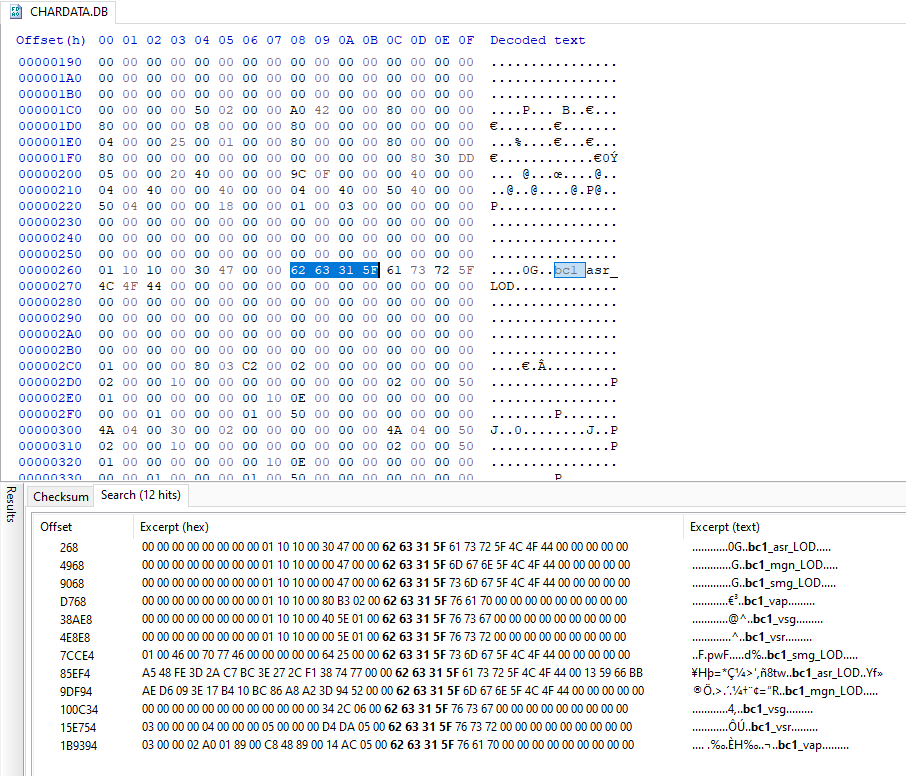Pick the last search hit at offset 1B9394

(x=79, y=745)
